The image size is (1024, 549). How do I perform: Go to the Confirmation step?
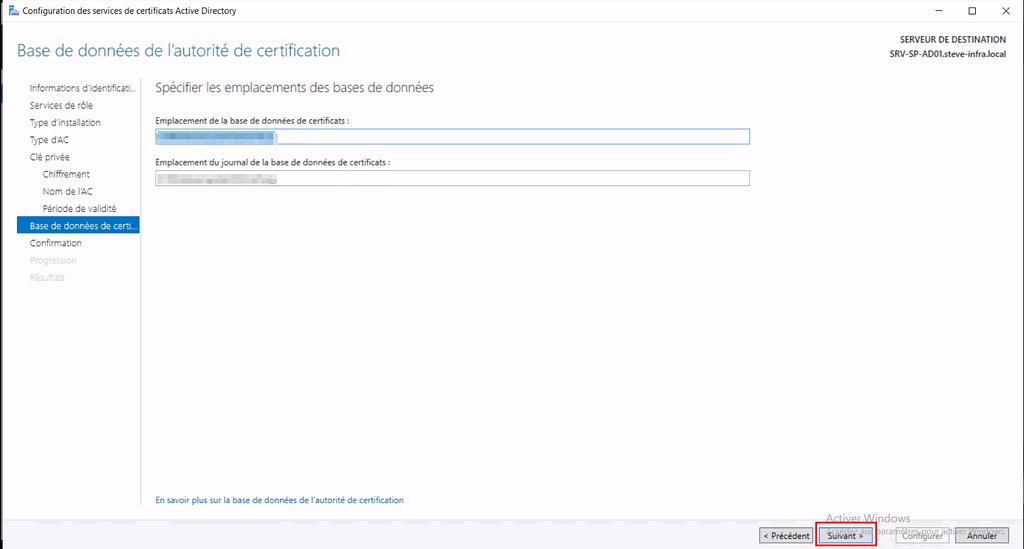pos(56,243)
